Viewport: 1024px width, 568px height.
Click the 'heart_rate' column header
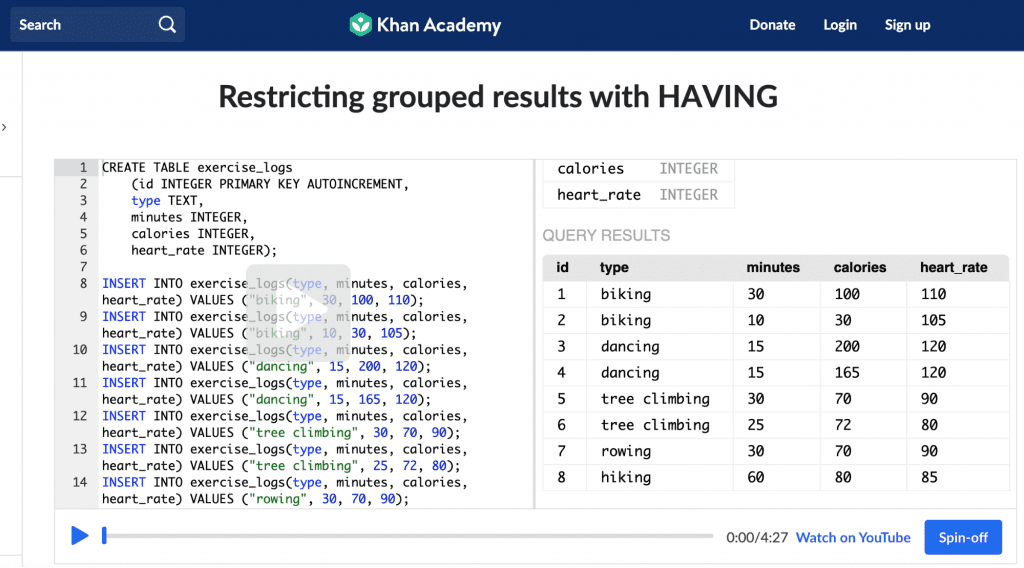pos(953,268)
